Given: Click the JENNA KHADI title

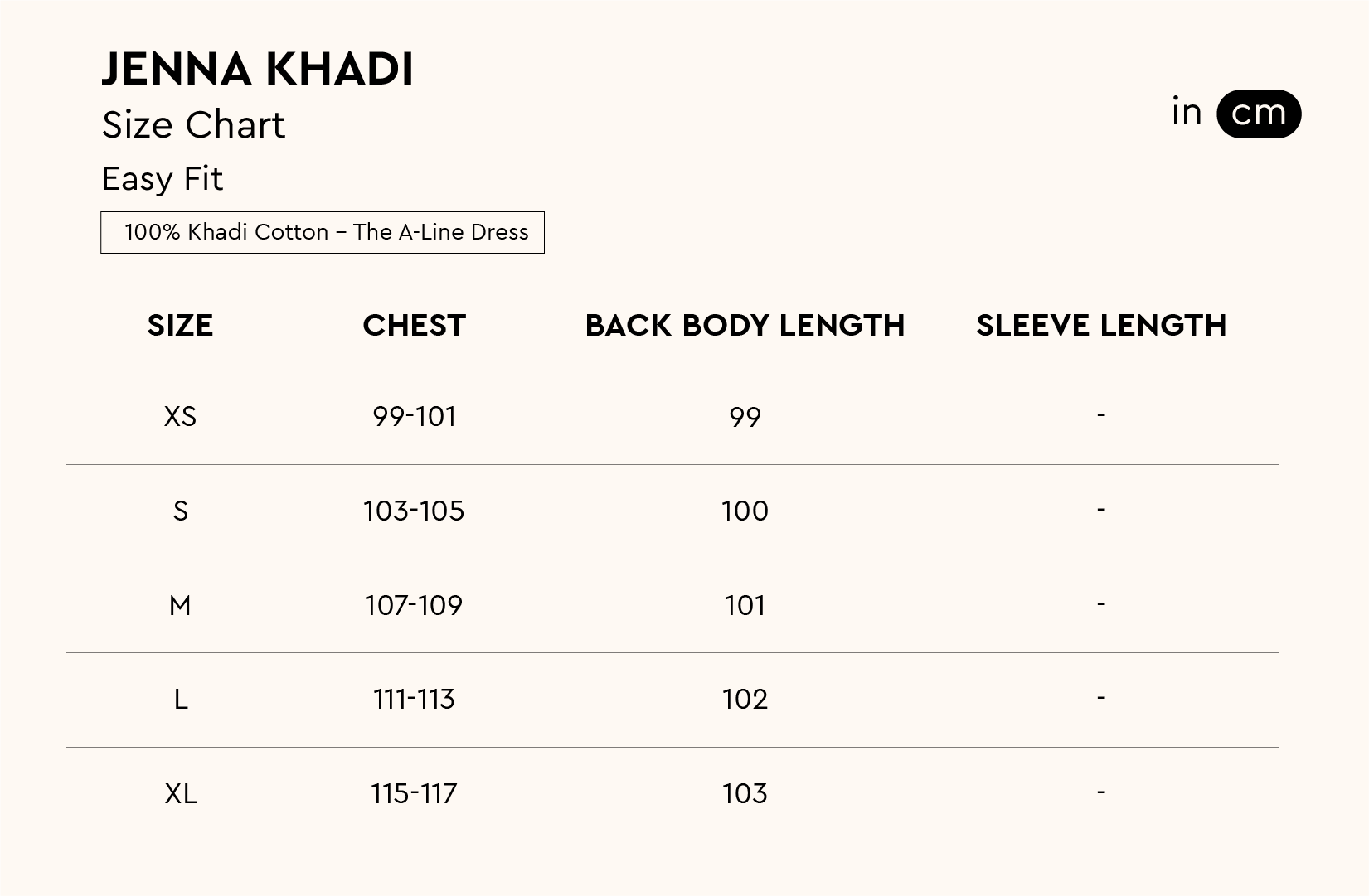Looking at the screenshot, I should point(257,69).
